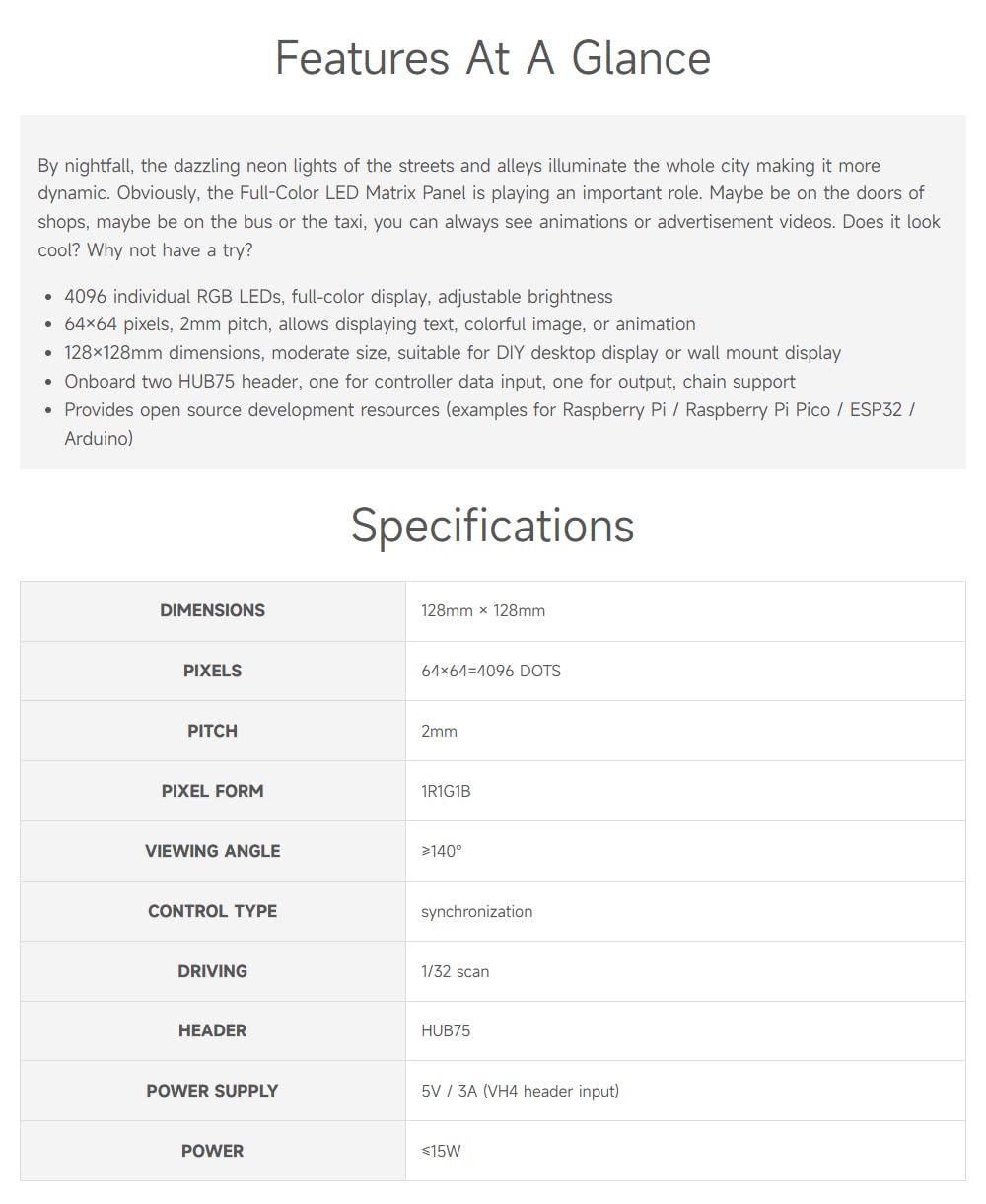Select the "4096 individual RGB LEDs" bullet
This screenshot has width=986, height=1204.
coord(338,297)
